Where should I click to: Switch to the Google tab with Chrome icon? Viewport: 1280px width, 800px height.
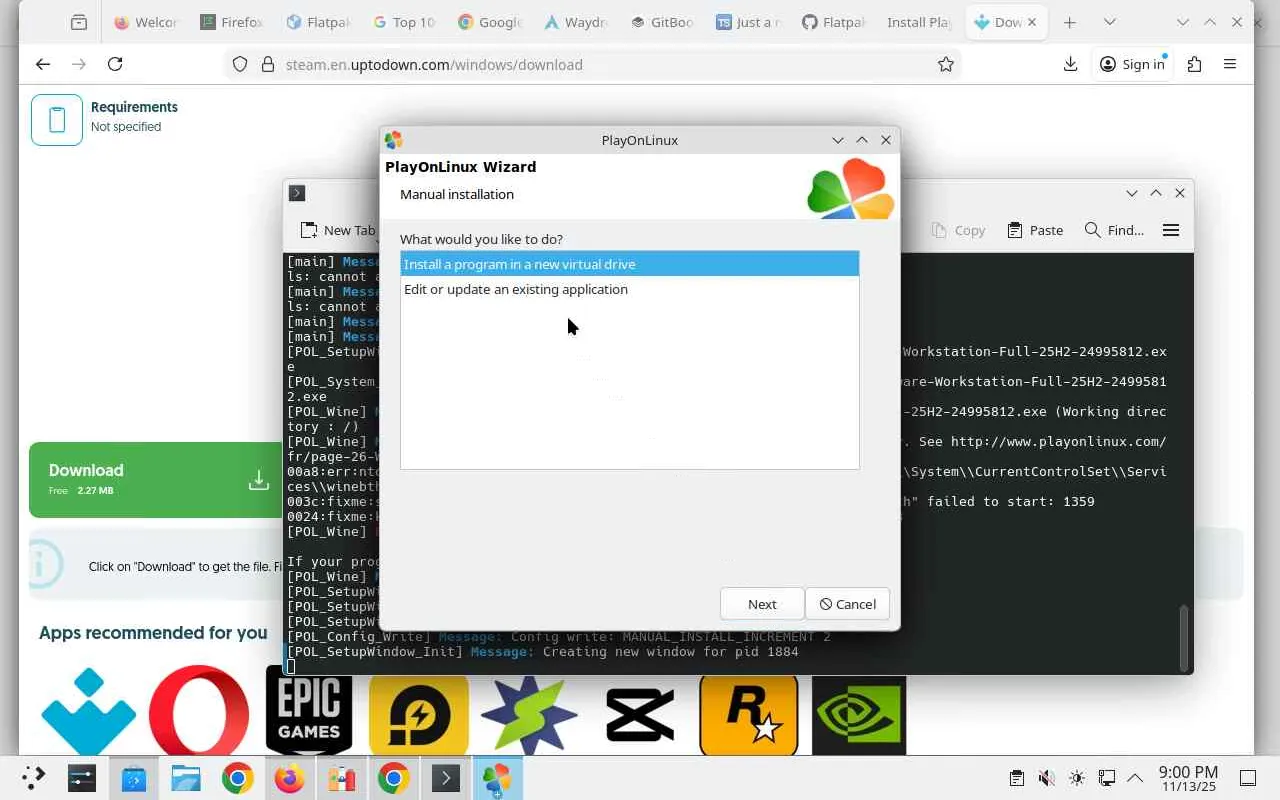tap(489, 22)
